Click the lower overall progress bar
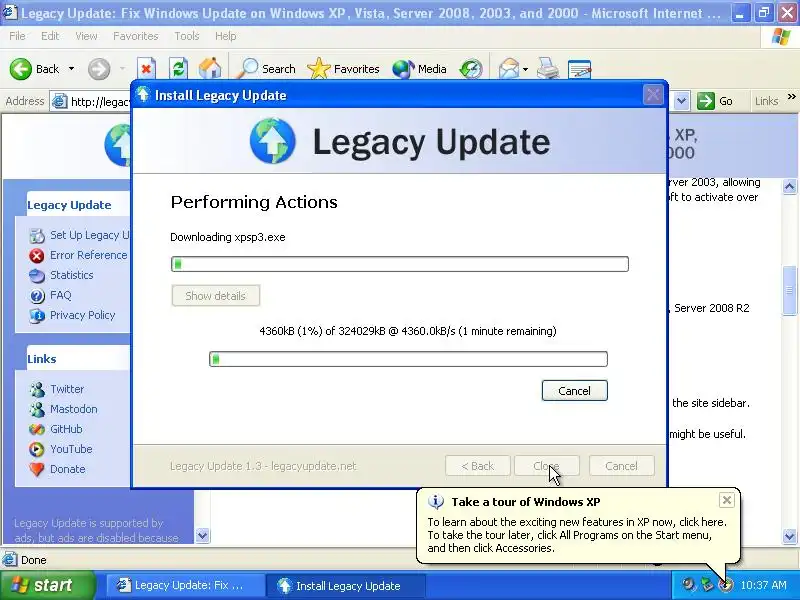800x600 pixels. tap(408, 359)
